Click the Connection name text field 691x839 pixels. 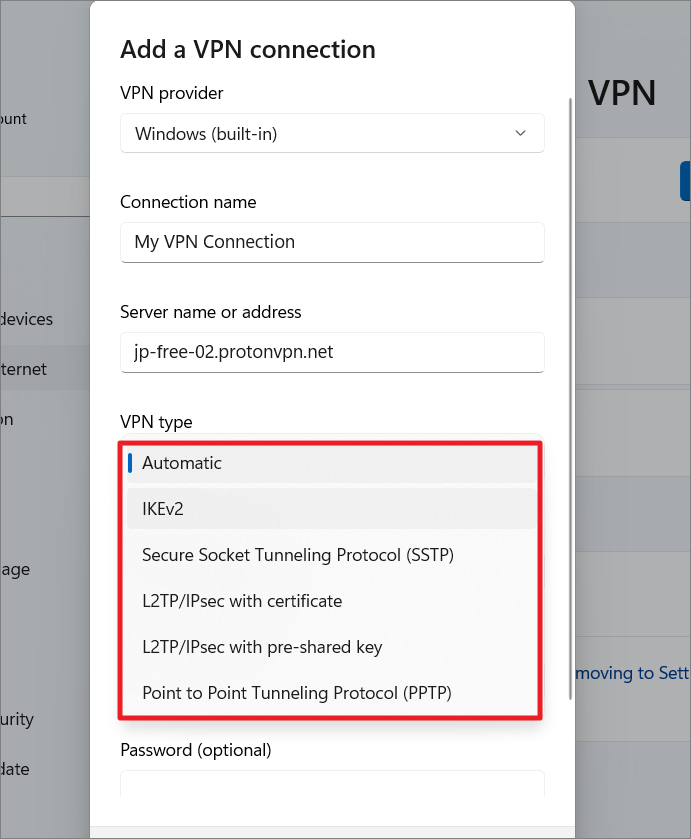pyautogui.click(x=332, y=242)
